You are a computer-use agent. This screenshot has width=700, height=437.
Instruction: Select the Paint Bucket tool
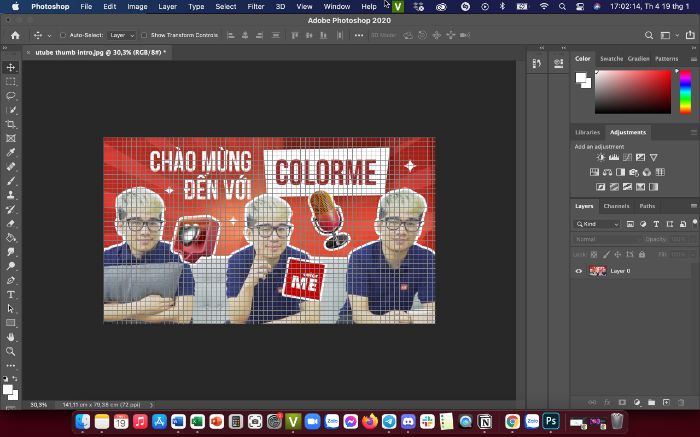tap(11, 238)
